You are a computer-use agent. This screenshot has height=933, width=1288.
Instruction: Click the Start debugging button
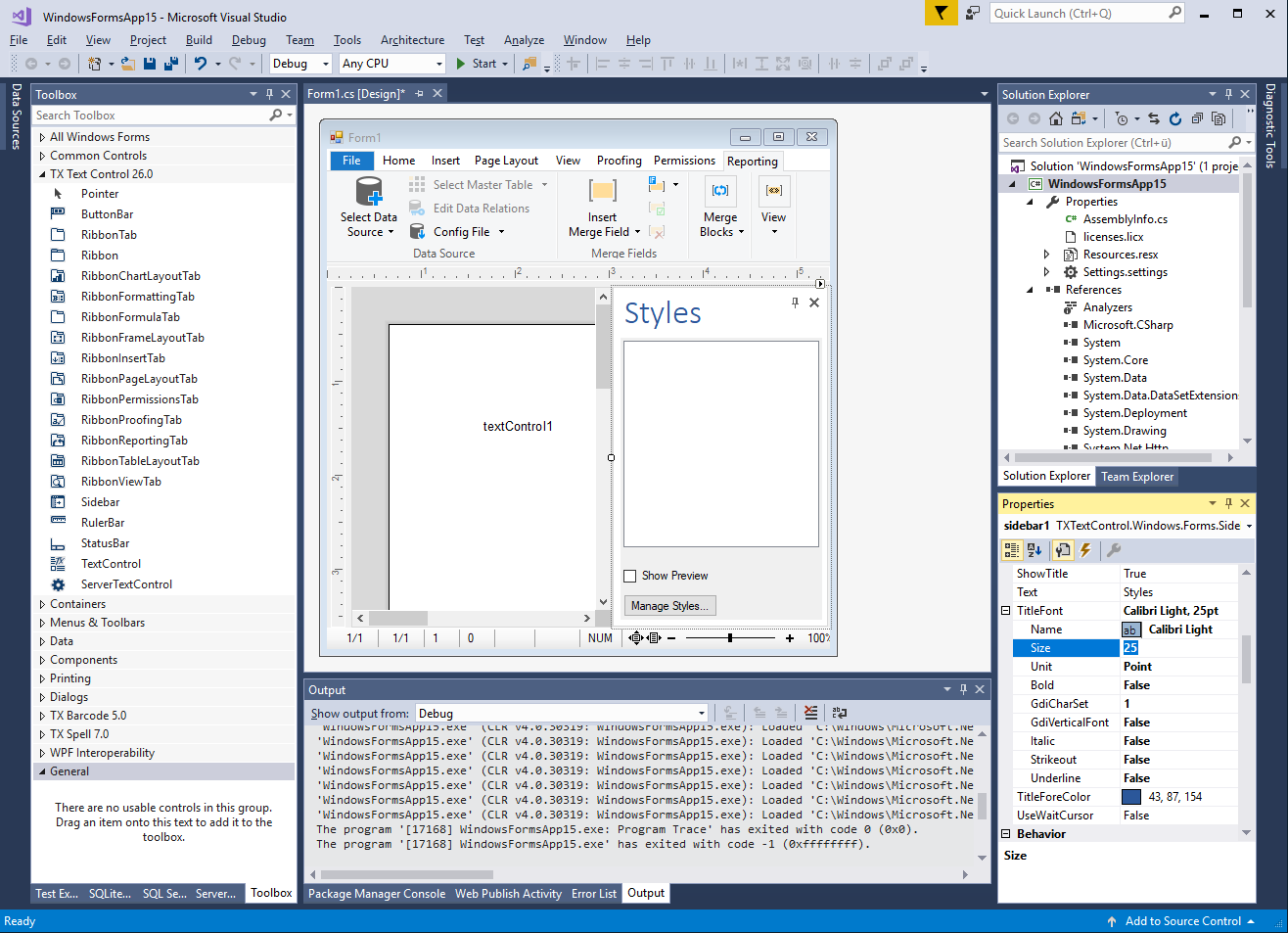tap(478, 64)
